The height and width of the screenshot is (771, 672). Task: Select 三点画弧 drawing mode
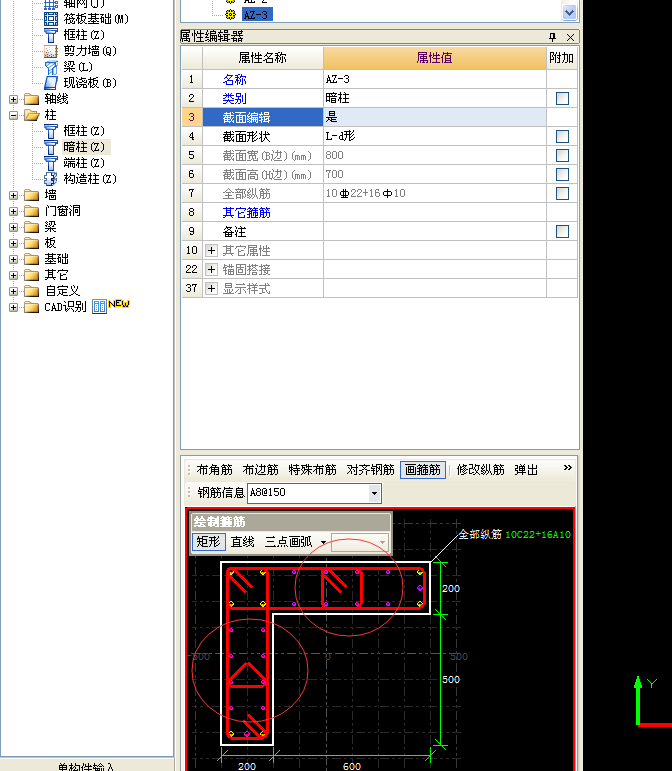pyautogui.click(x=289, y=542)
